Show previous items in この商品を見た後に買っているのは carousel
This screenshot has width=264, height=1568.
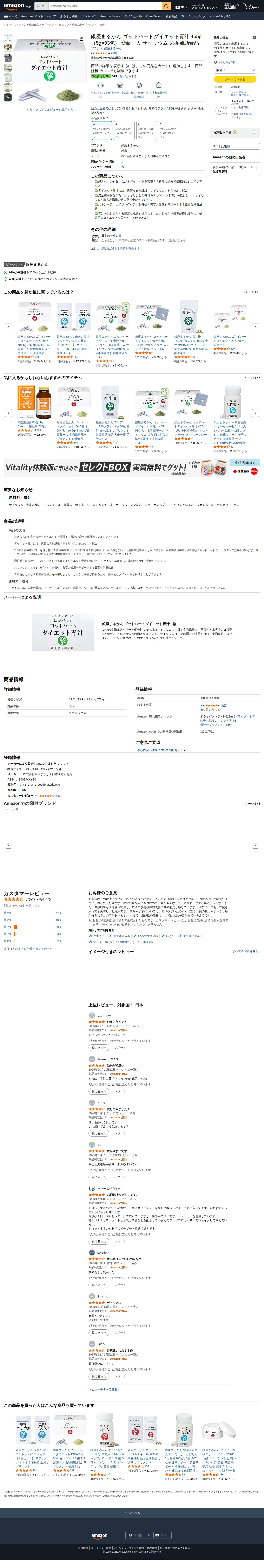(8, 327)
